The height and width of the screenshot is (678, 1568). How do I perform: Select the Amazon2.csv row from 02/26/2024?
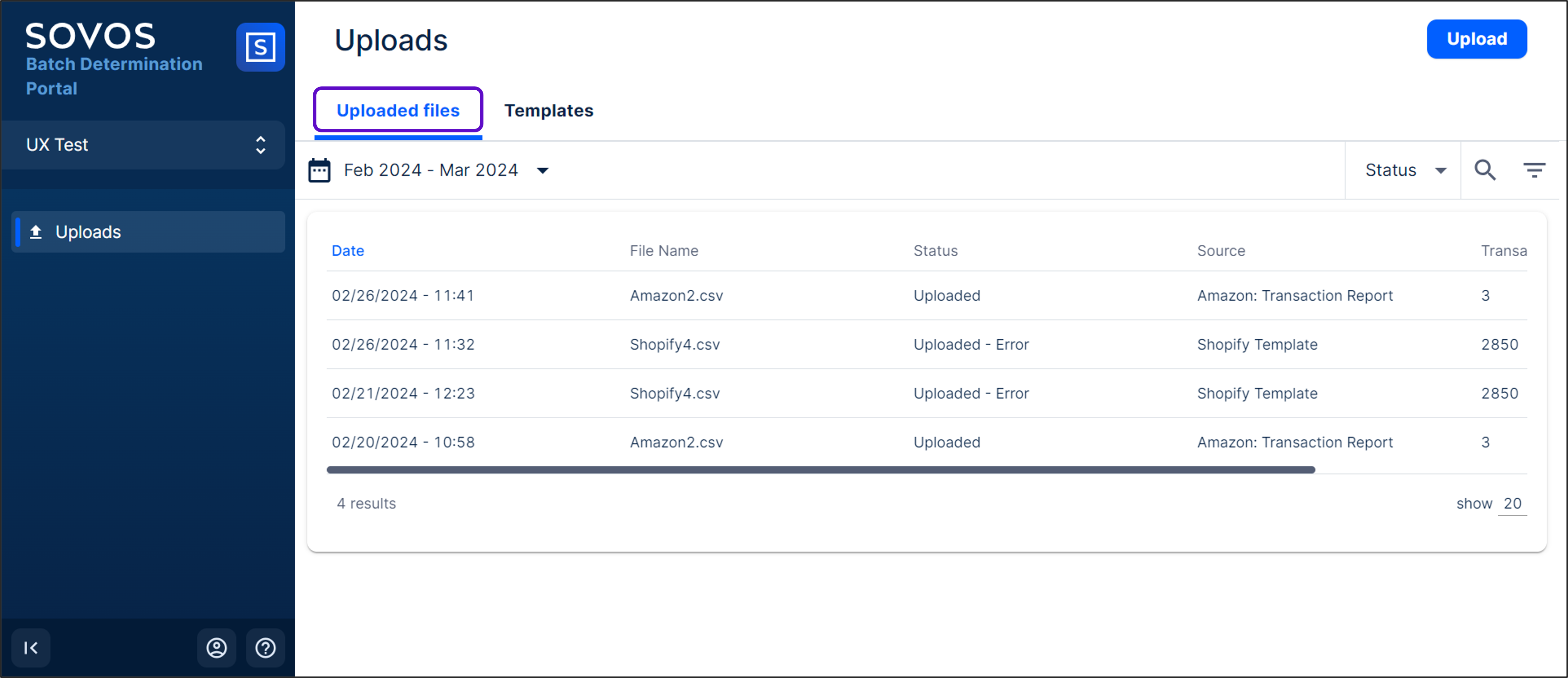pos(676,296)
